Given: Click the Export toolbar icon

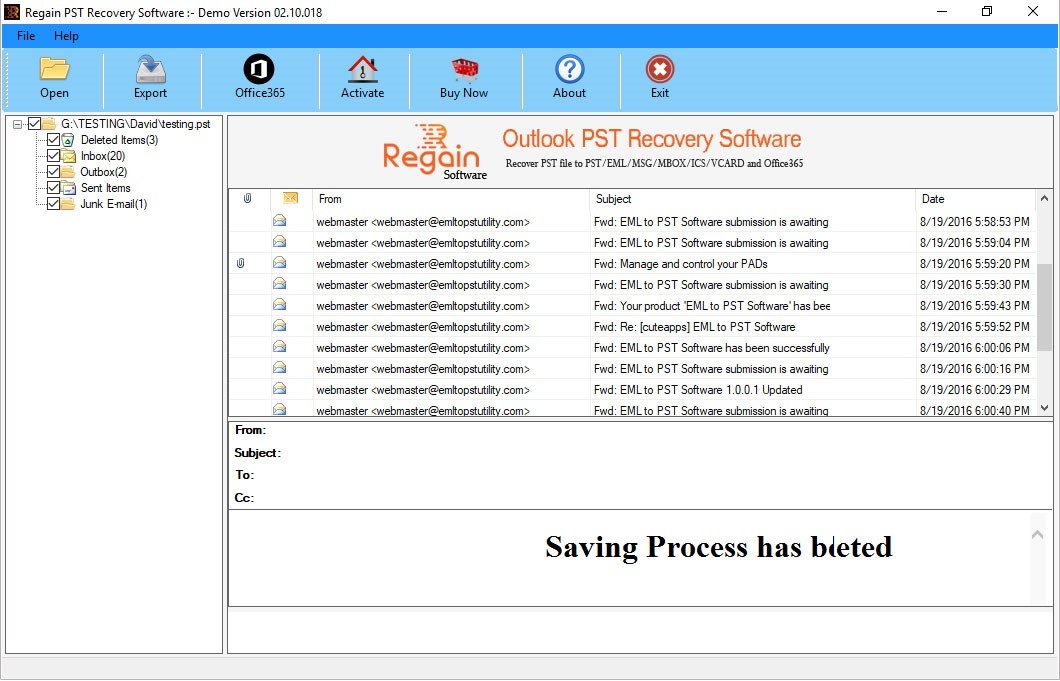Looking at the screenshot, I should (x=150, y=69).
